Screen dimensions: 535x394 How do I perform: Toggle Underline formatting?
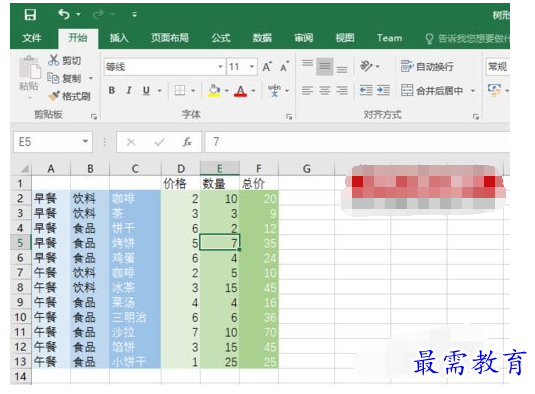(146, 90)
